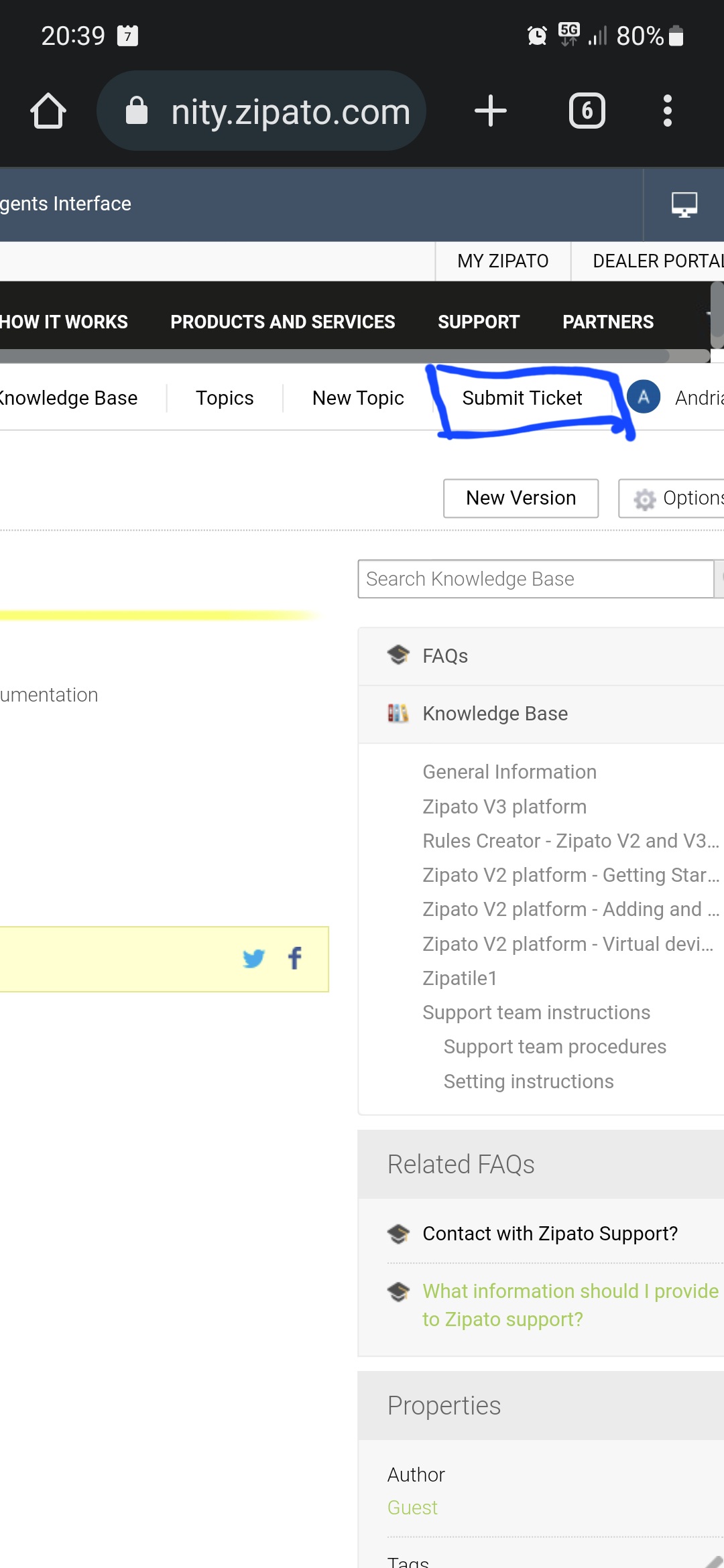Open the browser three-dot menu

[667, 111]
